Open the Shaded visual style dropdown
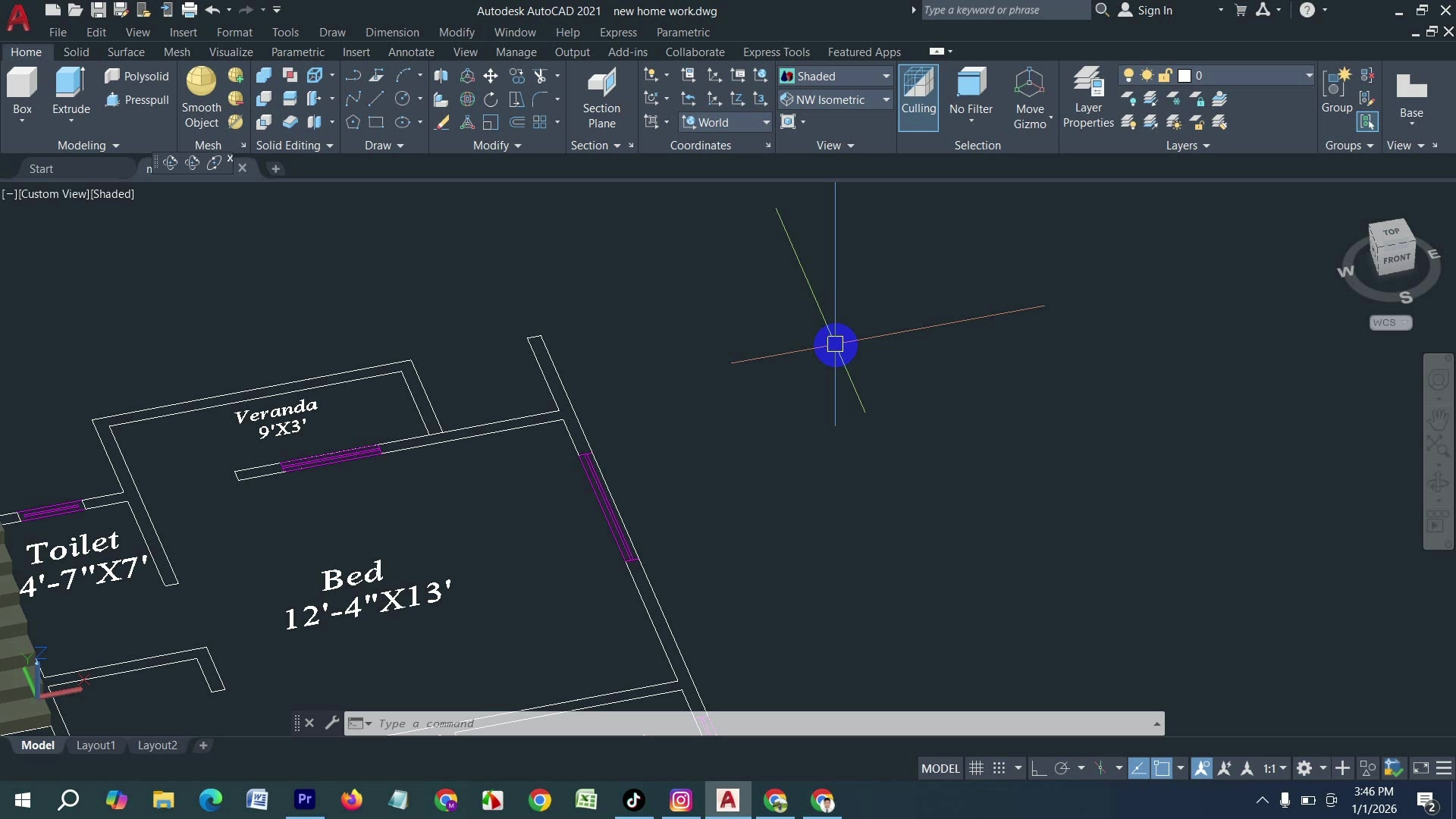This screenshot has width=1456, height=819. [835, 76]
